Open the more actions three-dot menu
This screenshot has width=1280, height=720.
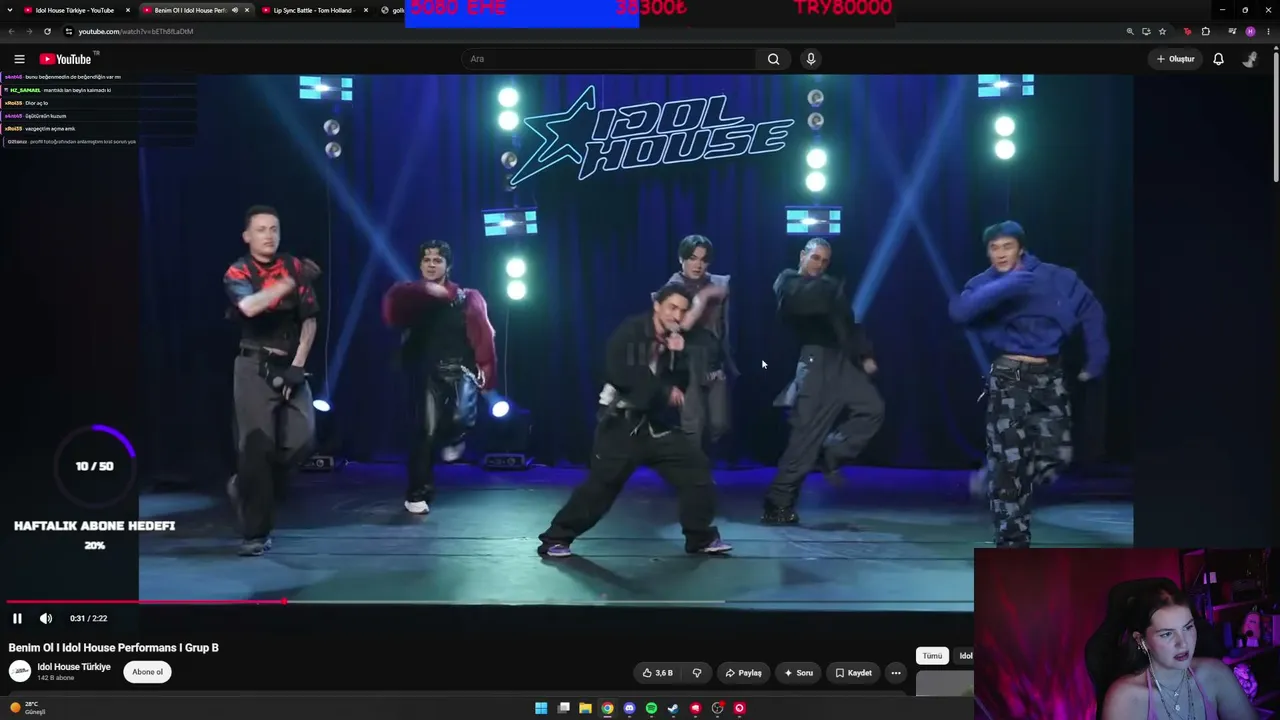896,673
